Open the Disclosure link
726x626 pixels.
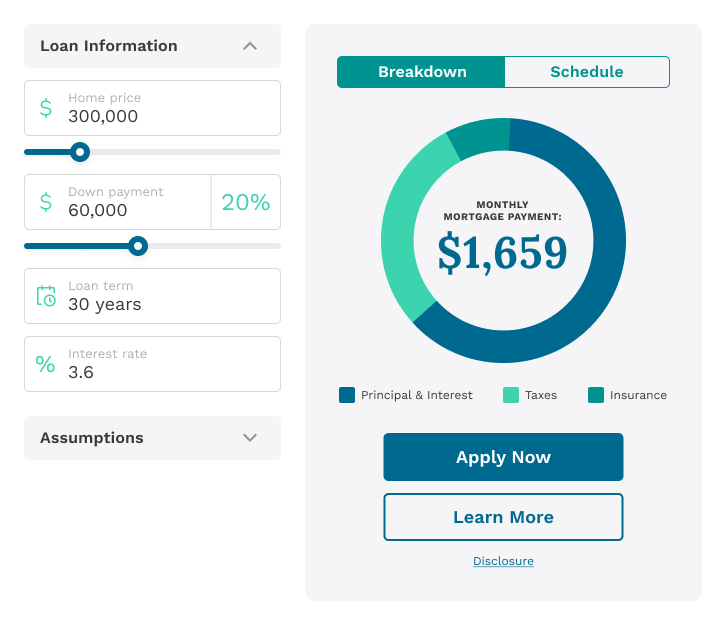coord(503,561)
